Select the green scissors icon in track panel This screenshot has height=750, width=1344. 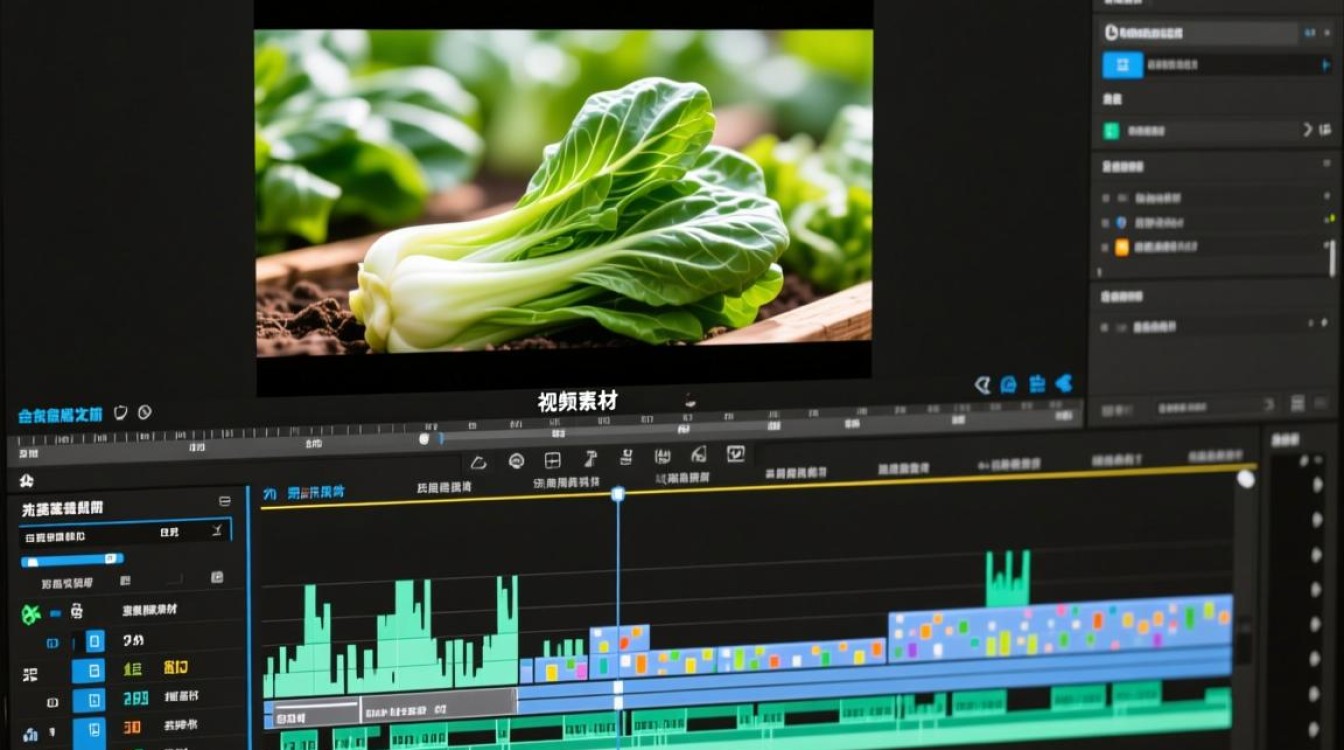(31, 614)
